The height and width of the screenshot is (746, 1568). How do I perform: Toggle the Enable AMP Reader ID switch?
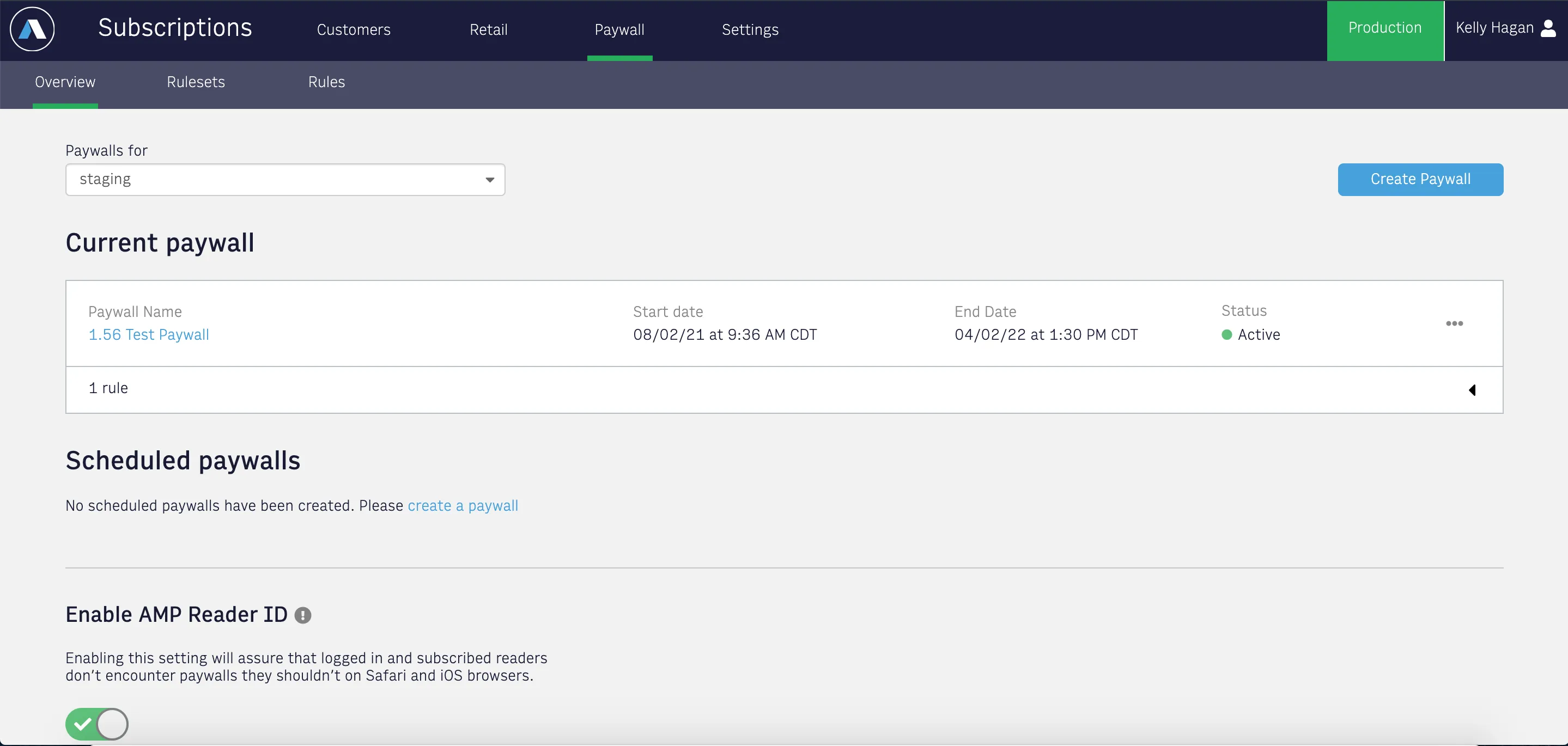(97, 724)
